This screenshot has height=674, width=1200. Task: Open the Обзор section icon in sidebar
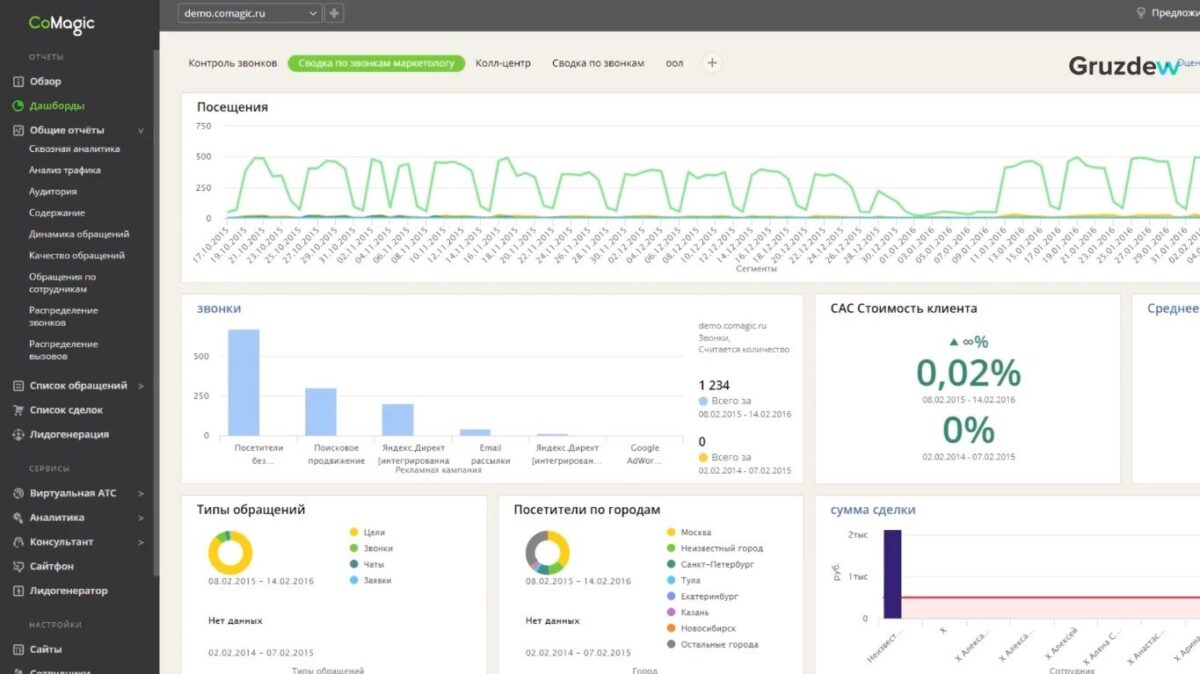[18, 82]
